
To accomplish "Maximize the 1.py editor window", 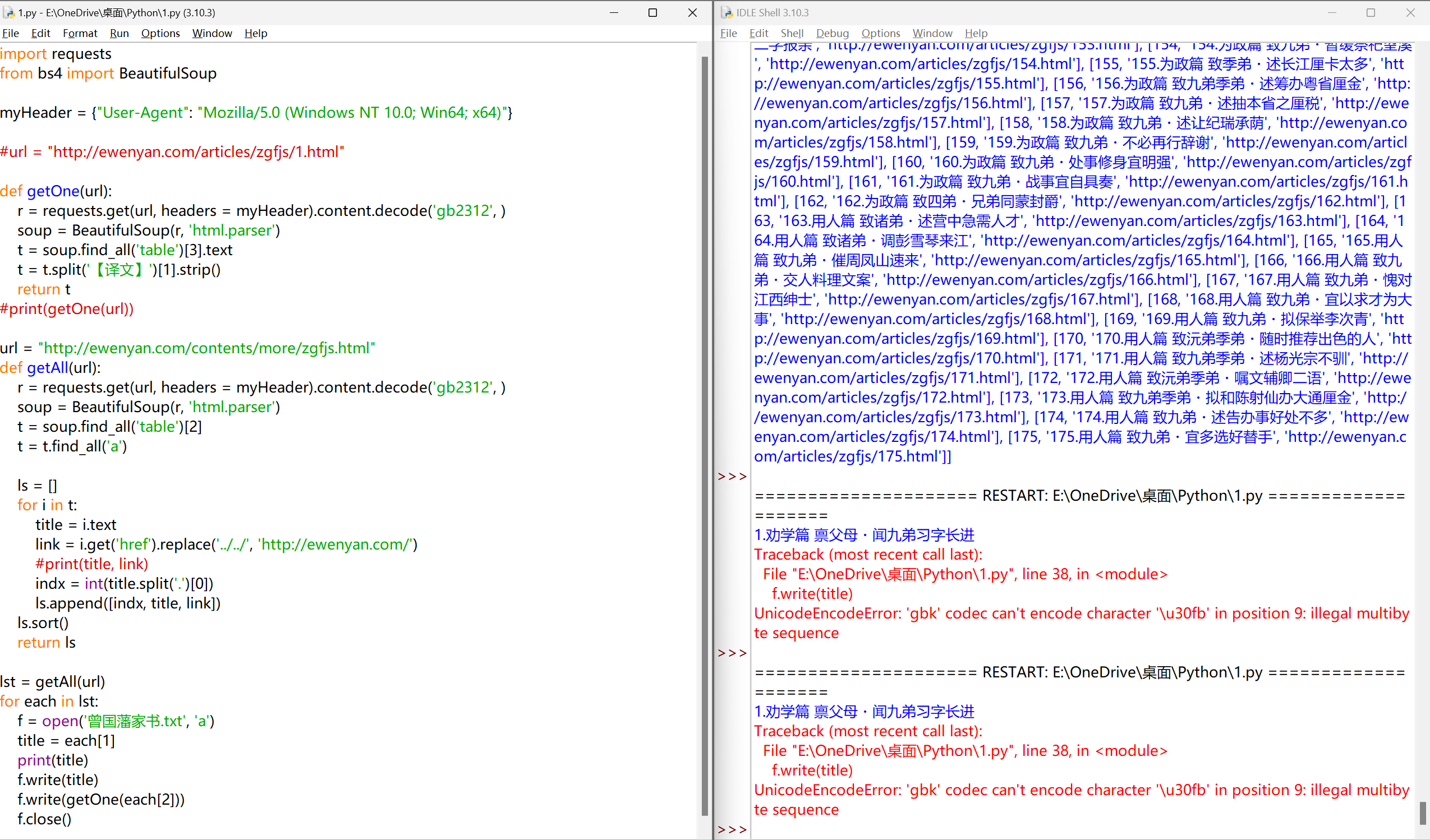I will point(652,12).
